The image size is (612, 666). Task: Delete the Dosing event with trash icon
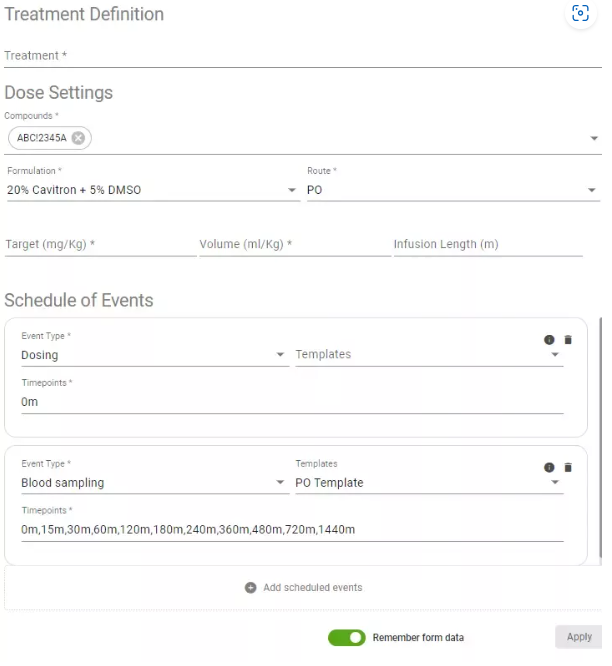[568, 340]
